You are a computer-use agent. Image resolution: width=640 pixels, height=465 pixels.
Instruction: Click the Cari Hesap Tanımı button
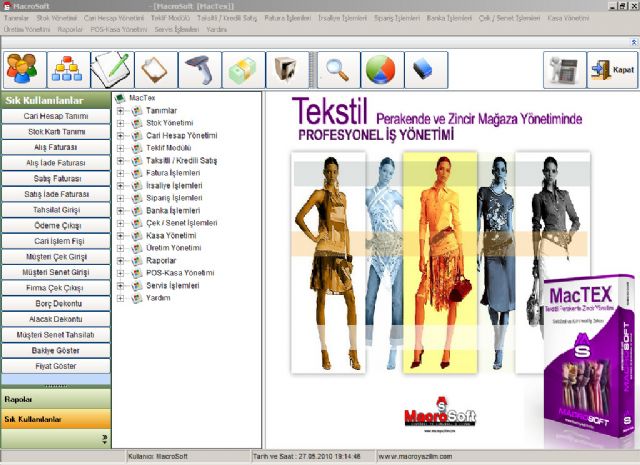coord(56,116)
